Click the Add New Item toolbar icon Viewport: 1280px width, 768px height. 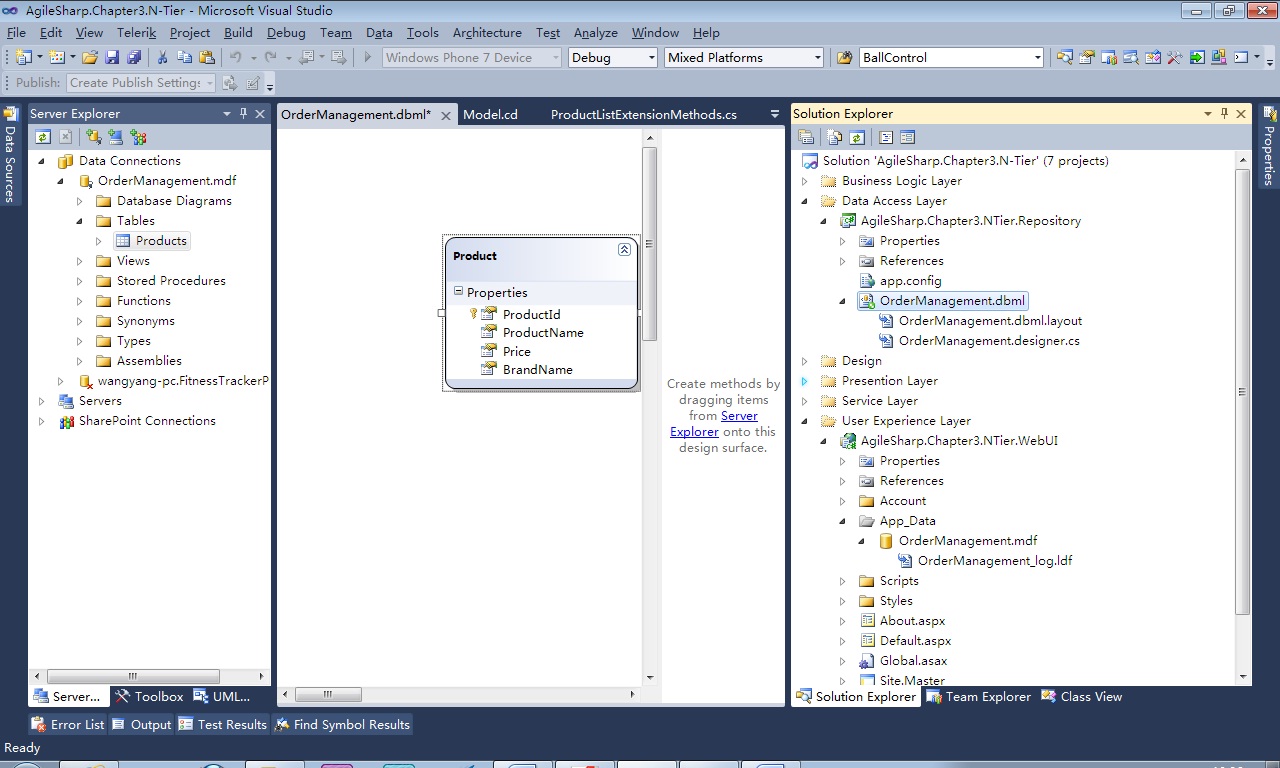pyautogui.click(x=56, y=57)
